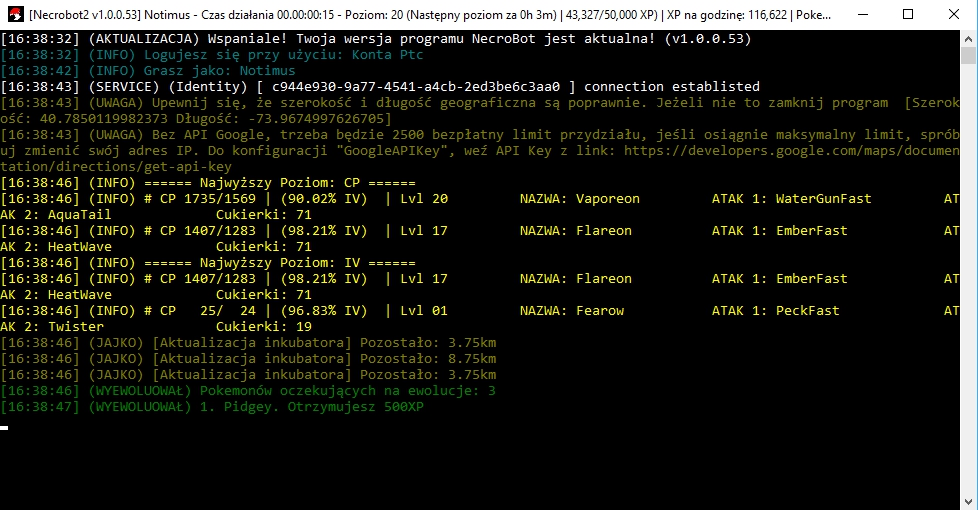Click the 'Najwyższy Poziom: CP' header line
The image size is (978, 510).
[x=208, y=183]
